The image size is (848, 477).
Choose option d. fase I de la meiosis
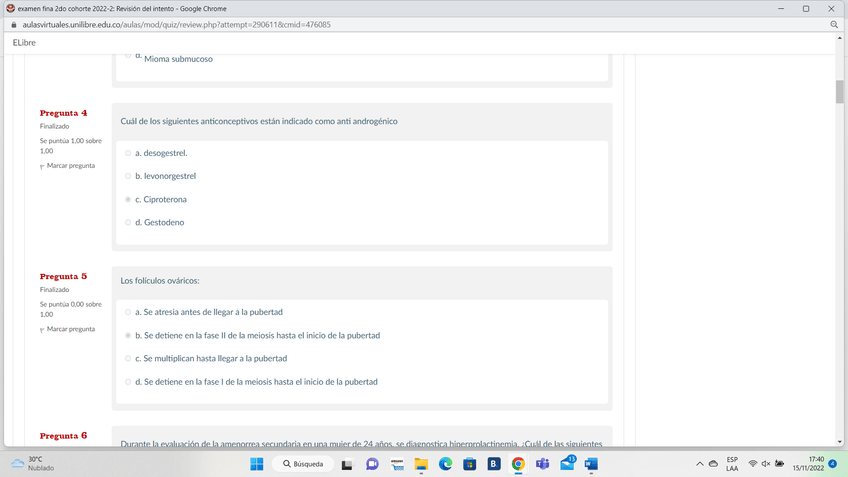tap(128, 382)
